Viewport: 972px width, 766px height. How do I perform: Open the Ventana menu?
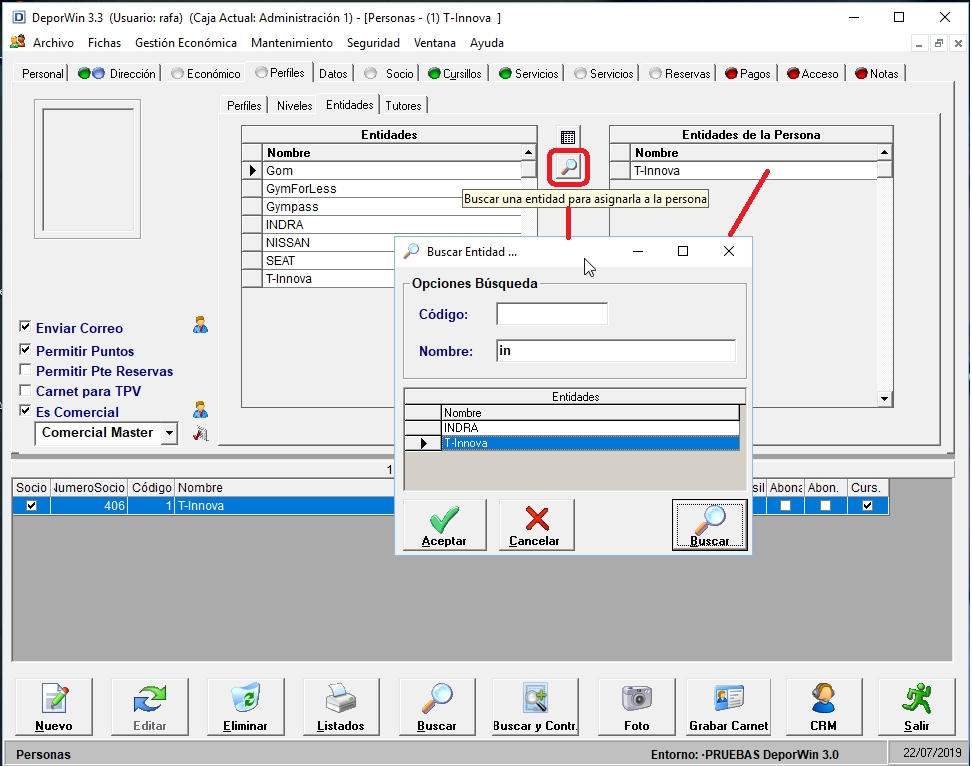click(x=435, y=43)
